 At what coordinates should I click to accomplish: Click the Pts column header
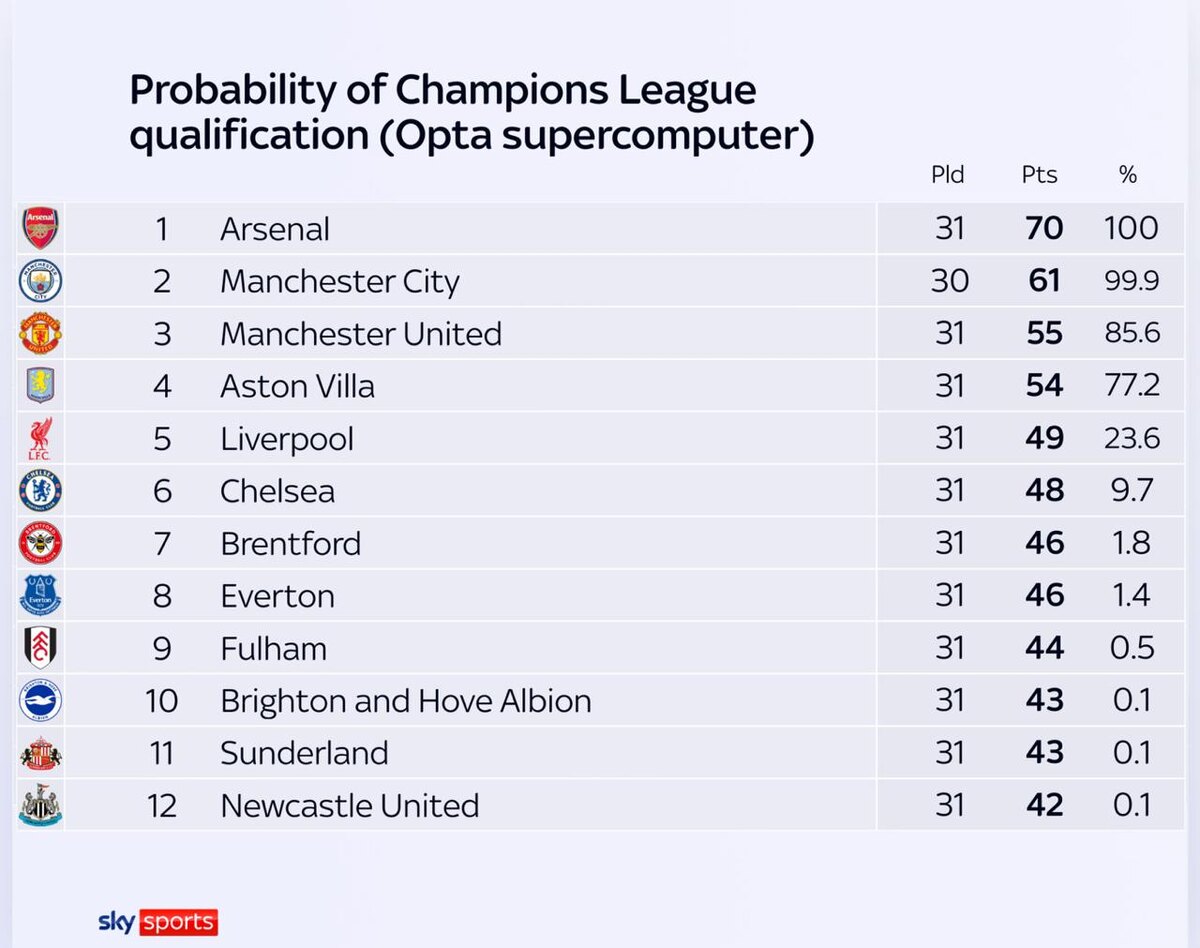pos(1040,175)
